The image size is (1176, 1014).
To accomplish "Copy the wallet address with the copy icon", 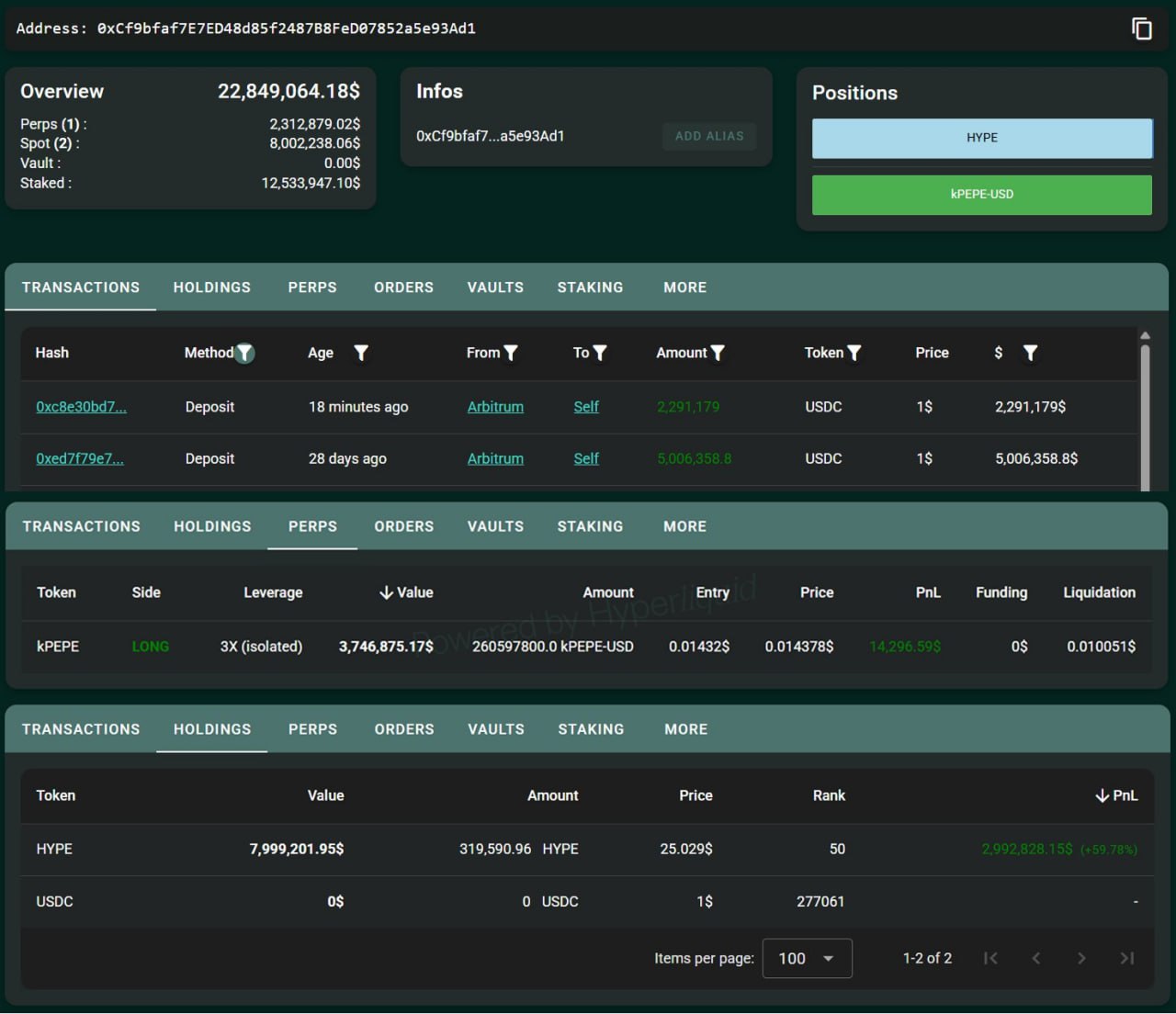I will coord(1141,28).
